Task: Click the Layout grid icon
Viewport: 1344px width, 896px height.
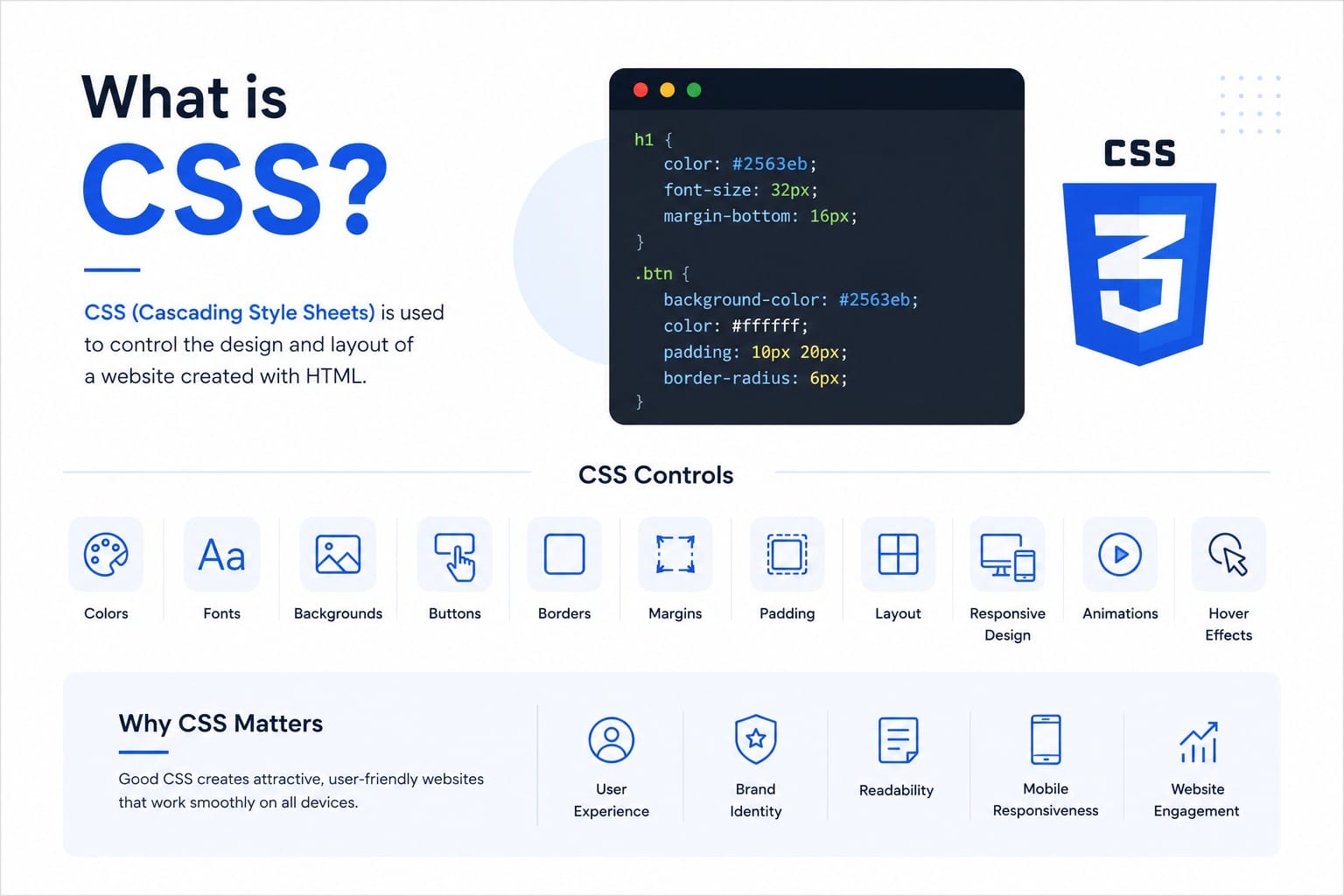Action: pyautogui.click(x=898, y=554)
